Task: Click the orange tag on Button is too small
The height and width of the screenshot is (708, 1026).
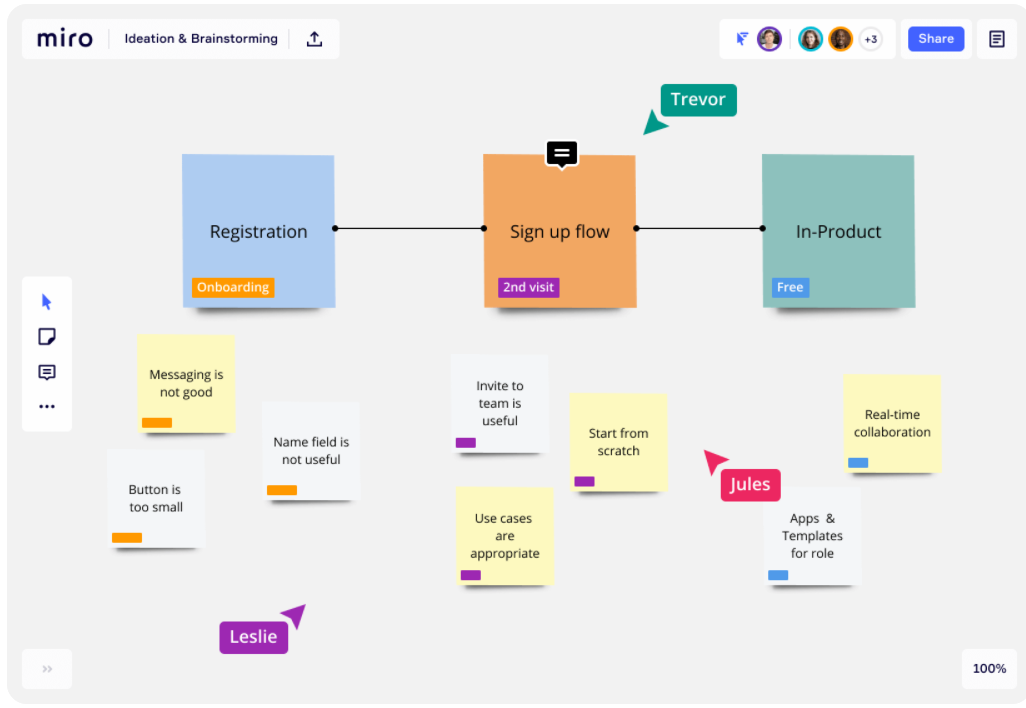Action: 127,538
